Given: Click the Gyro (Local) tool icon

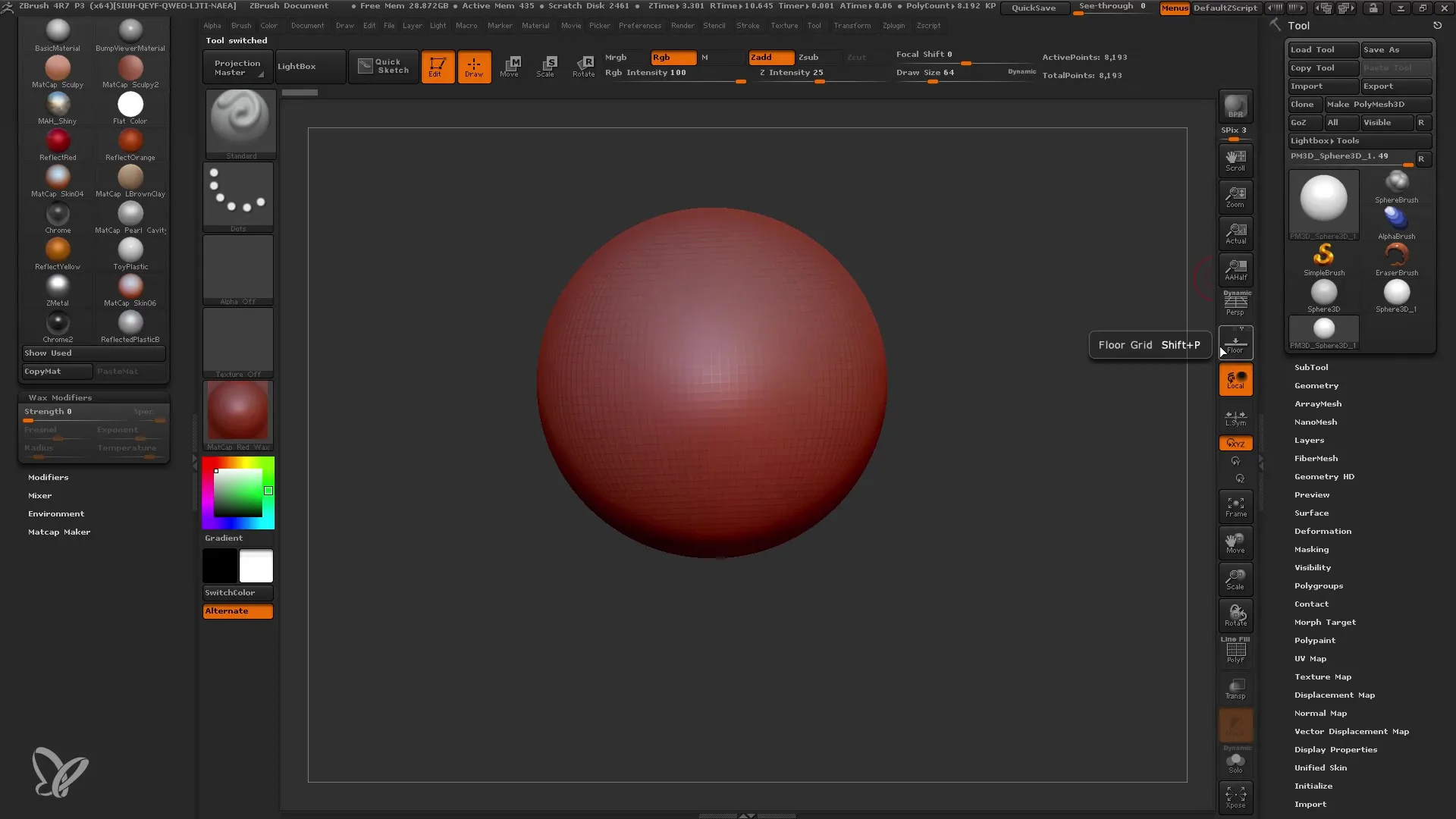Looking at the screenshot, I should (x=1235, y=382).
